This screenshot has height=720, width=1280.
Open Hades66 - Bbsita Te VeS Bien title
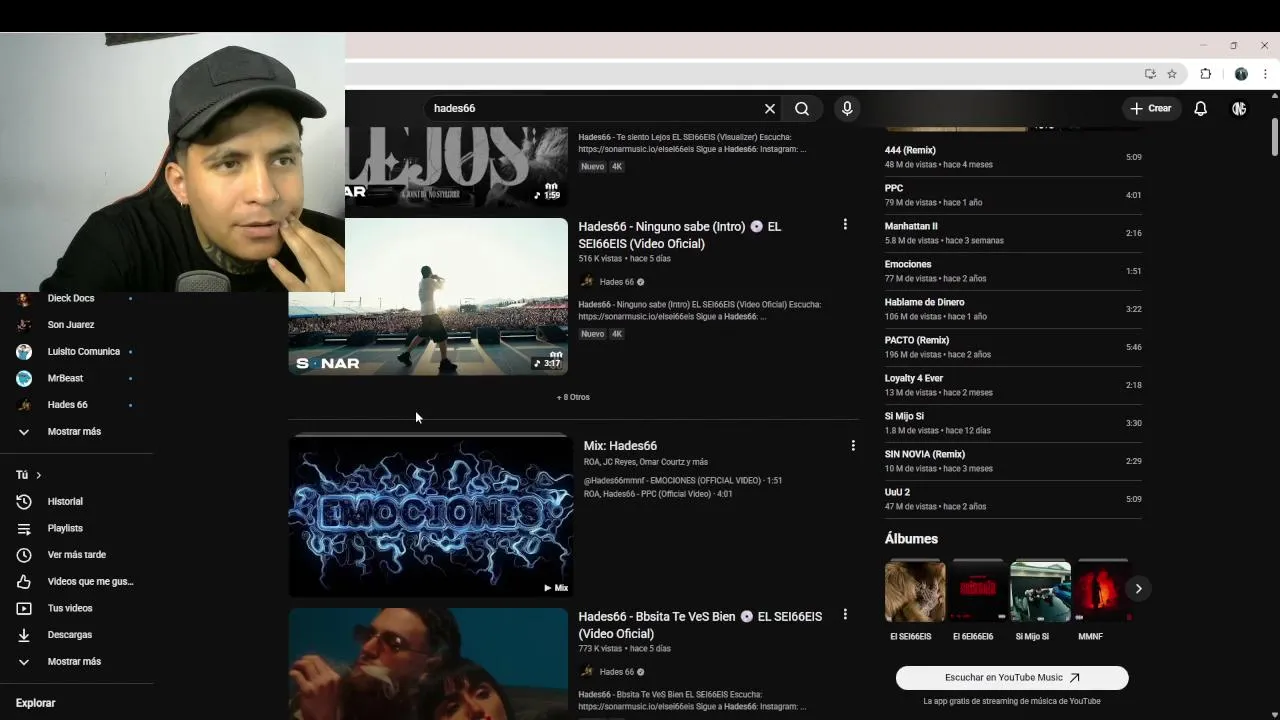point(700,625)
